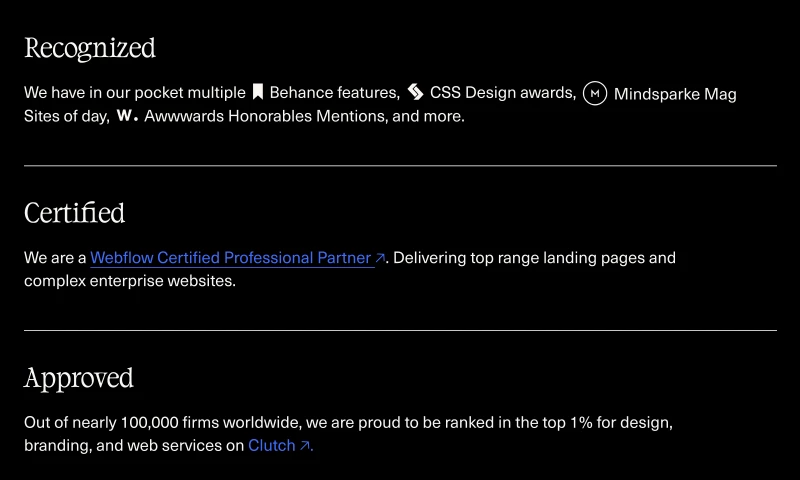
Task: Open the Webflow Certified Professional Partner link
Action: [230, 258]
